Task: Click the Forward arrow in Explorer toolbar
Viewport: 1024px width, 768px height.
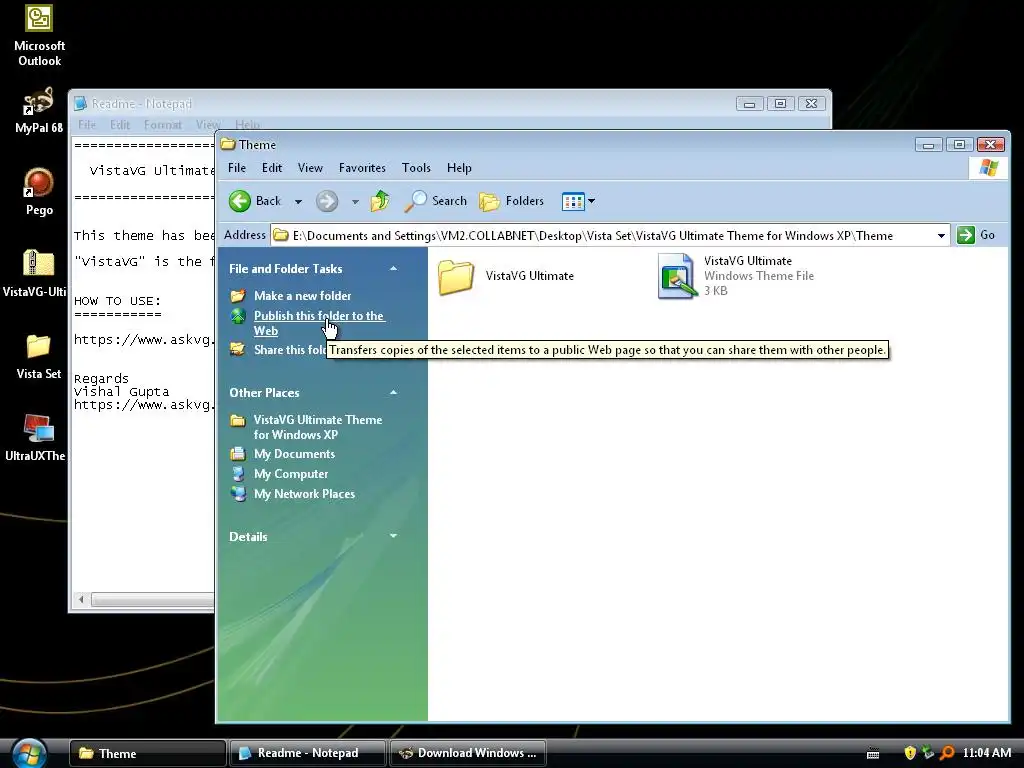Action: (327, 201)
